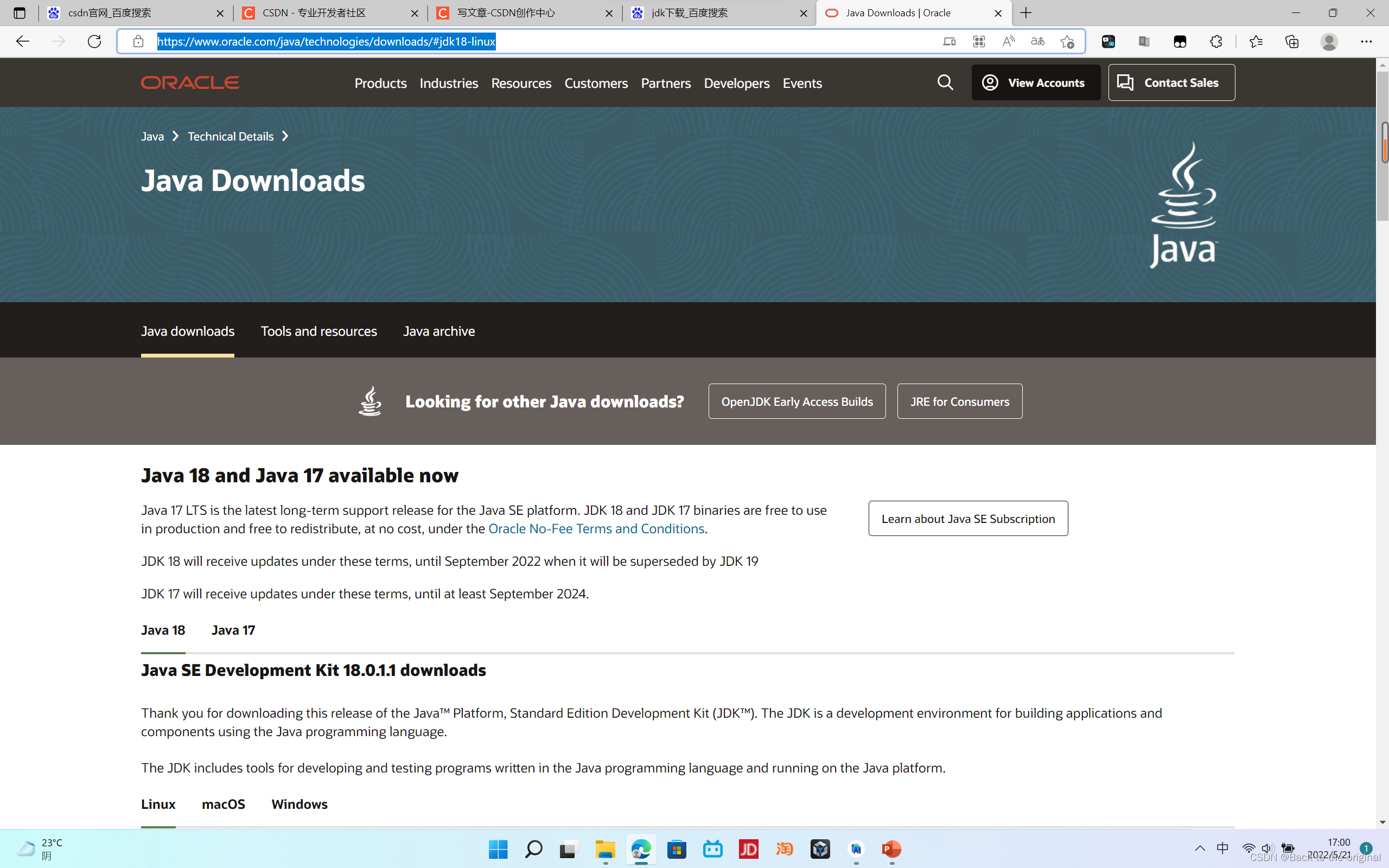Screen dimensions: 1389x868
Task: Close the Java Downloads | Oracle tab
Action: click(998, 13)
